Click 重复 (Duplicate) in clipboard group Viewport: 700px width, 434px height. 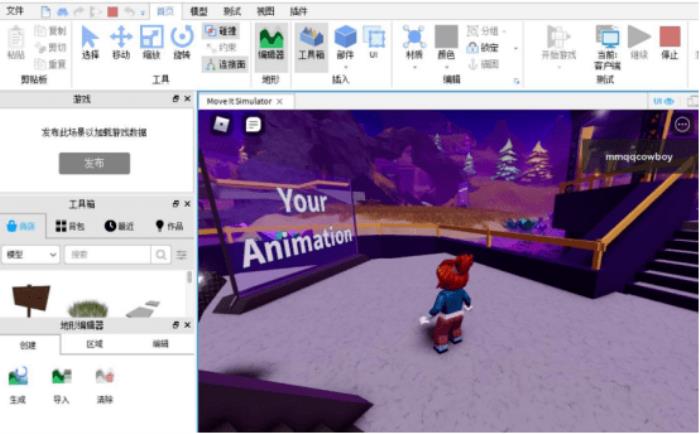(x=50, y=64)
